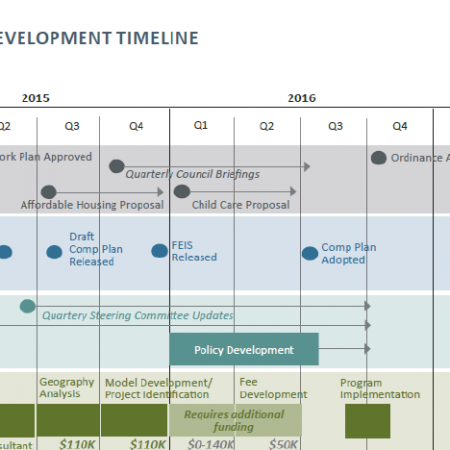
Task: Select the teal Steering Committee Updates dot
Action: [x=28, y=306]
